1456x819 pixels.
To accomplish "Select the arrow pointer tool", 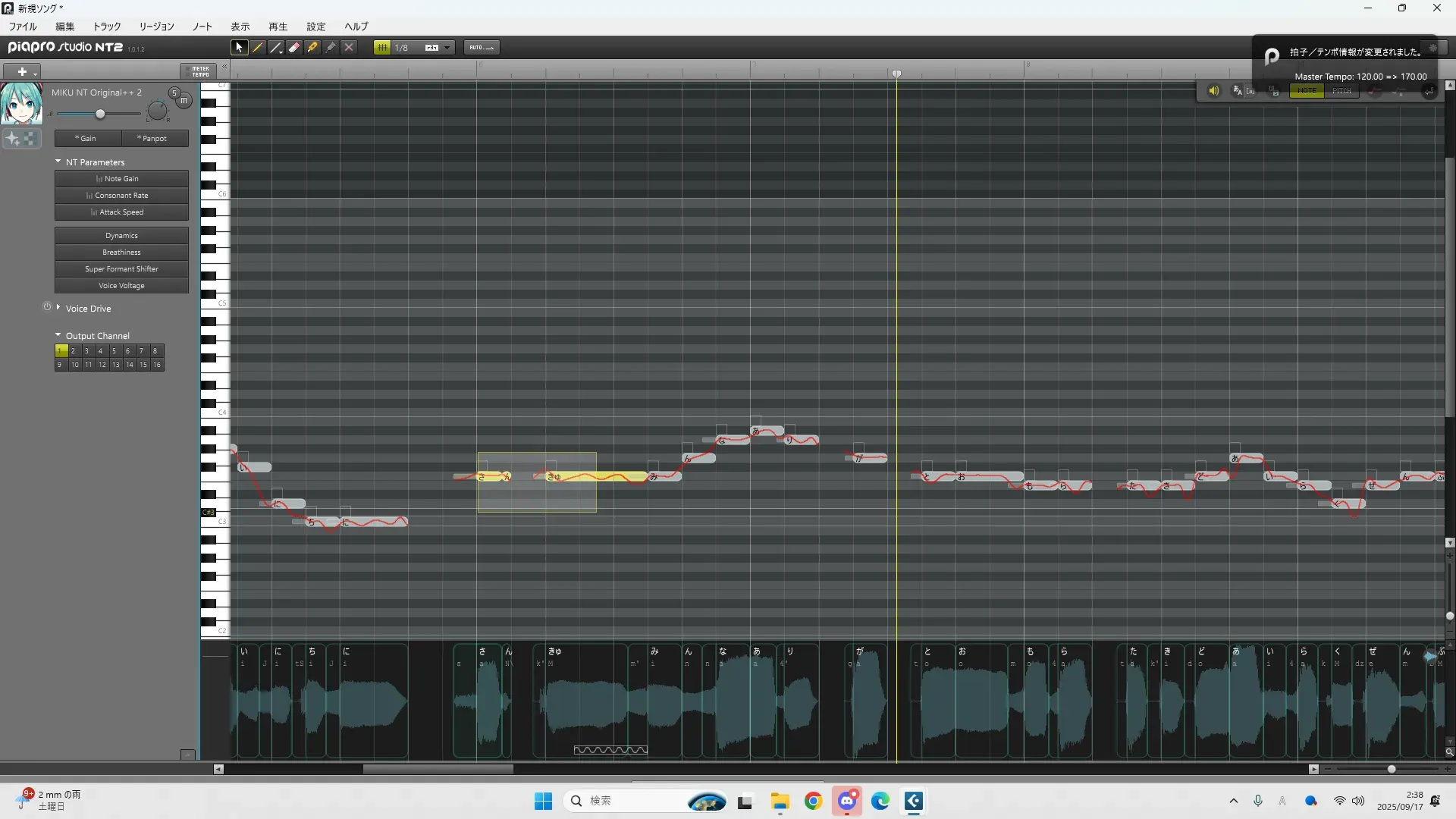I will [x=239, y=47].
